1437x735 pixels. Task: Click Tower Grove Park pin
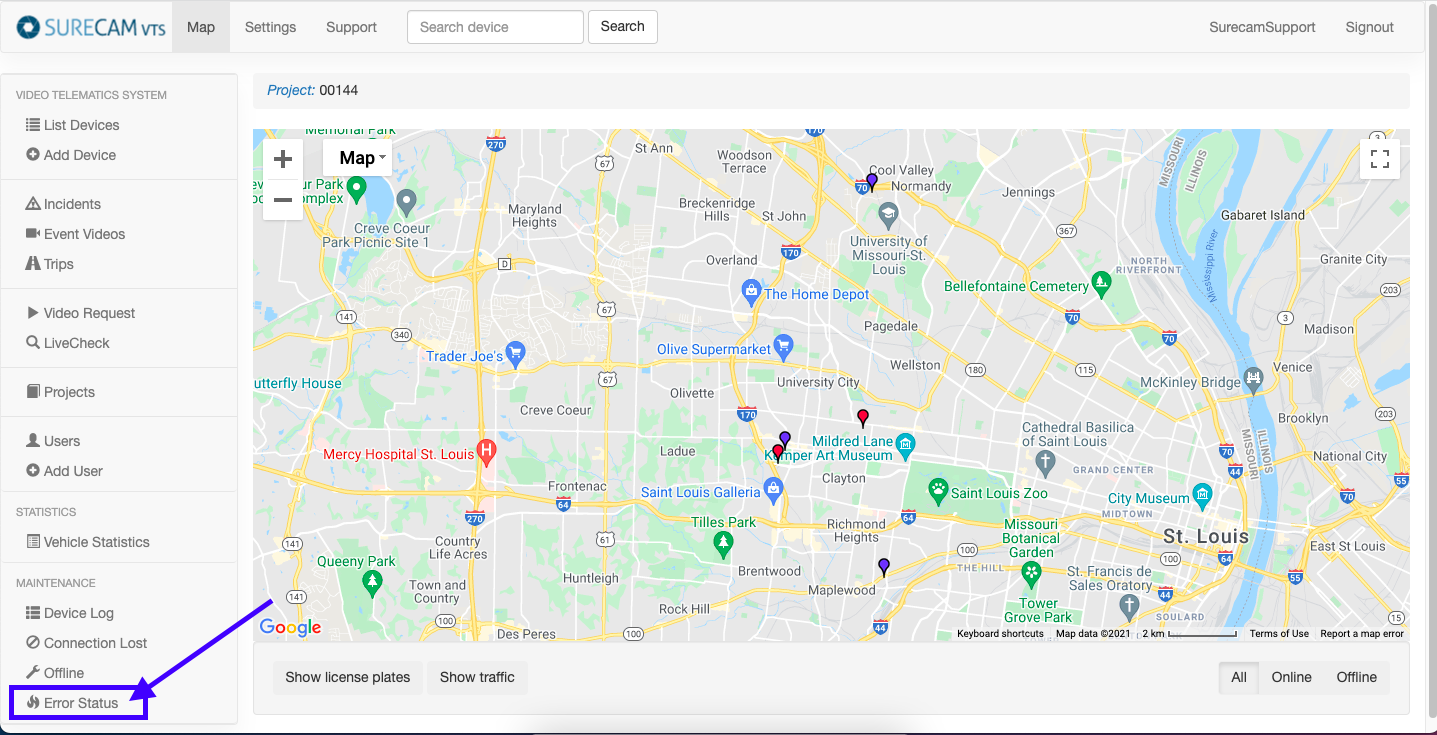(1031, 573)
